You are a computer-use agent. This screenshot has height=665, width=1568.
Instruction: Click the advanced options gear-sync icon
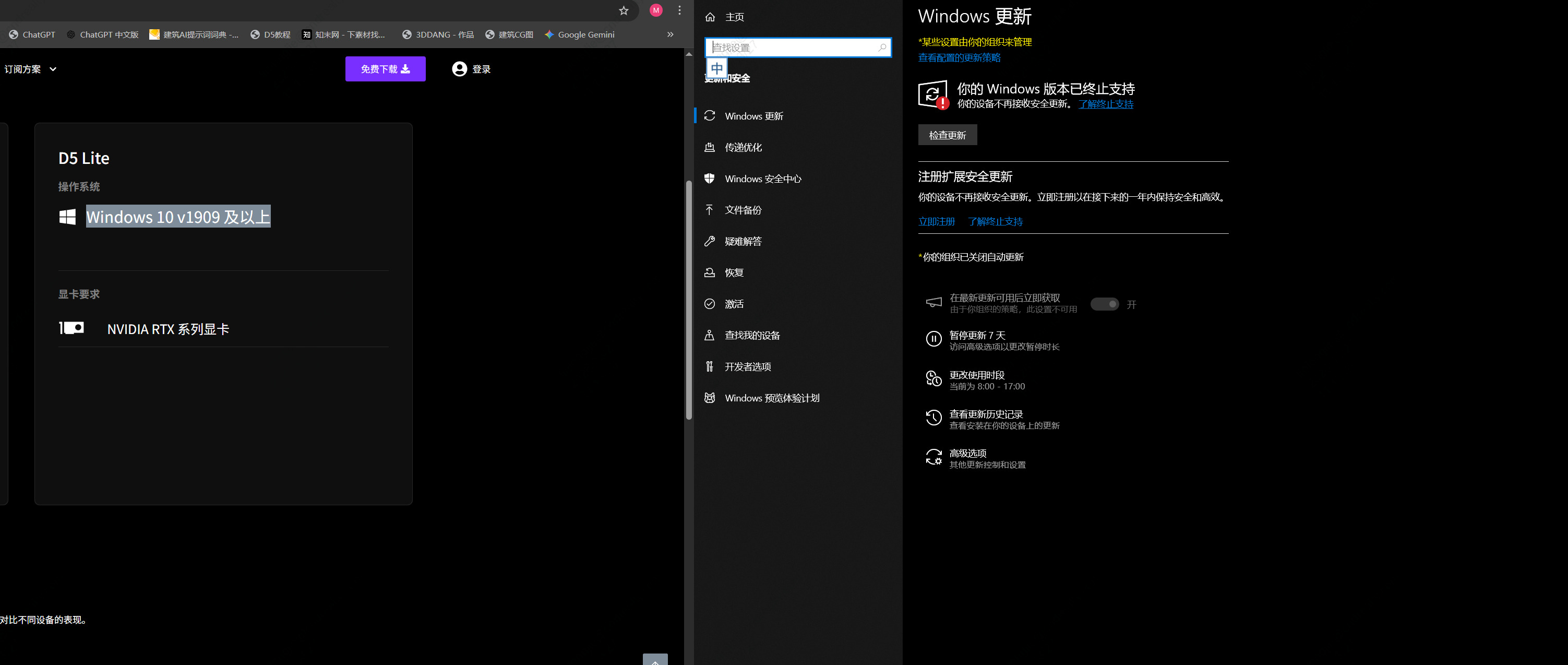tap(933, 457)
